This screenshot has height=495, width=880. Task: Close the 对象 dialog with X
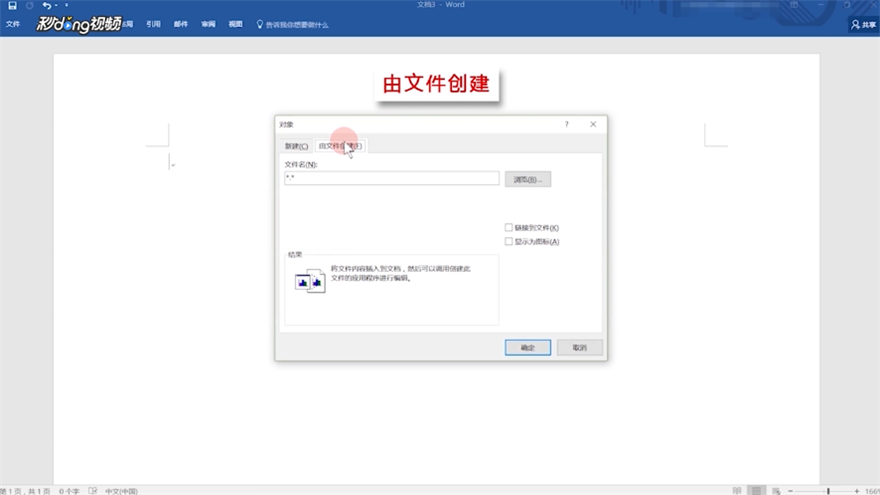click(593, 124)
